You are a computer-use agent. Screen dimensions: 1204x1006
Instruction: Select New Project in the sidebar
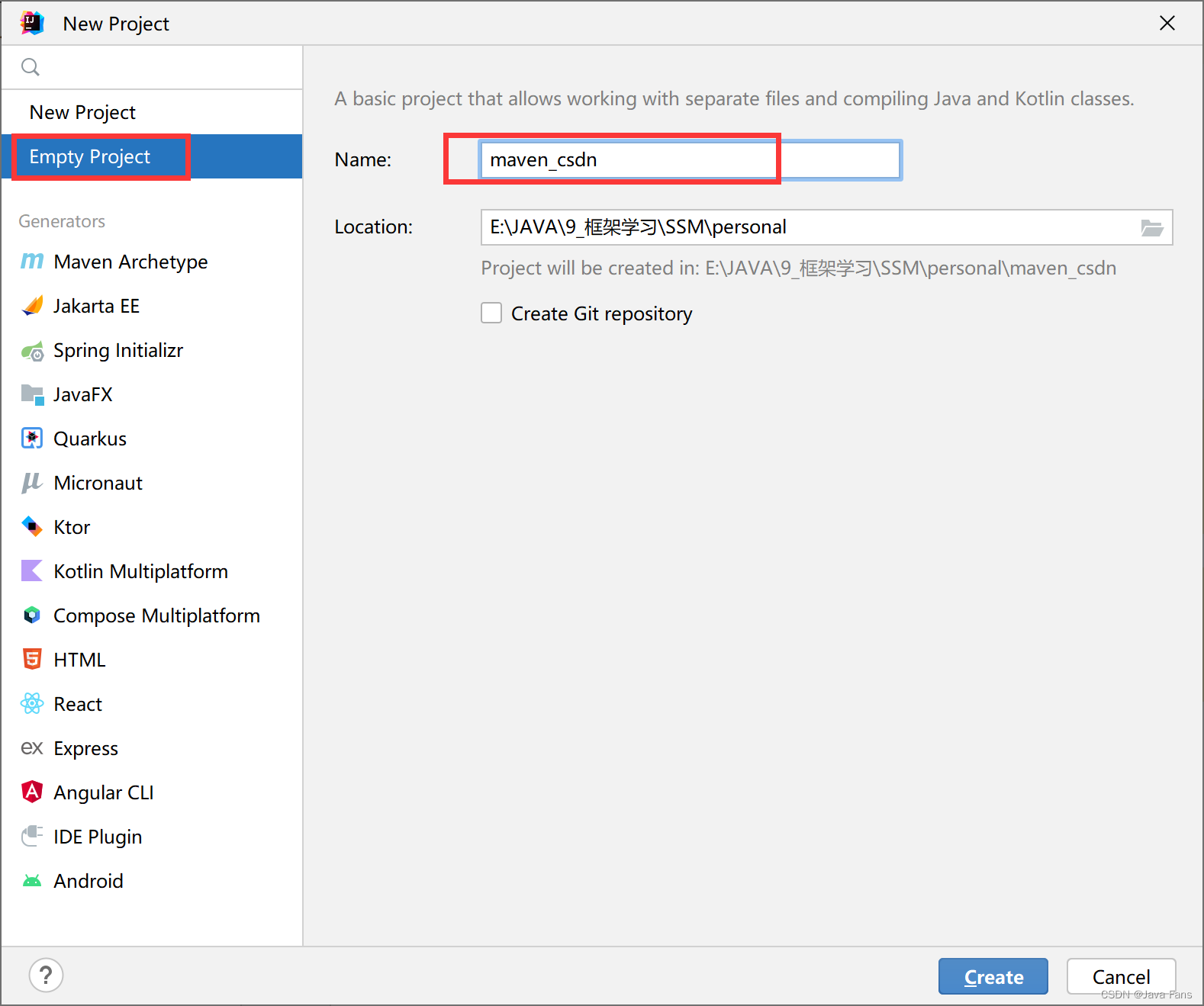152,112
